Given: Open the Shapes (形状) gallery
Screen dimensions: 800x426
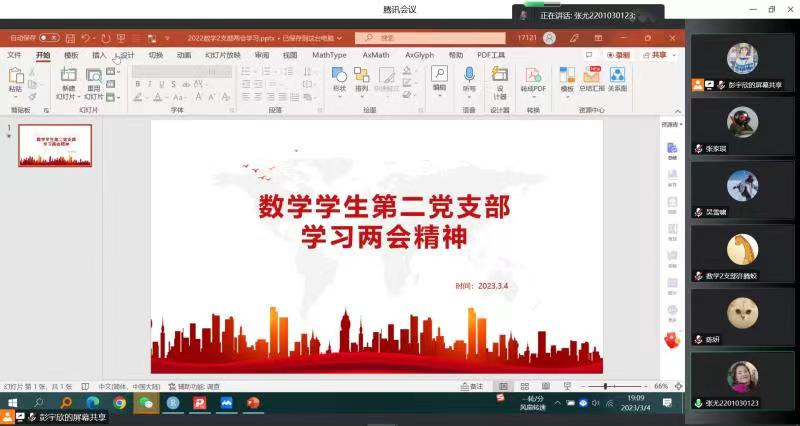Looking at the screenshot, I should click(339, 79).
